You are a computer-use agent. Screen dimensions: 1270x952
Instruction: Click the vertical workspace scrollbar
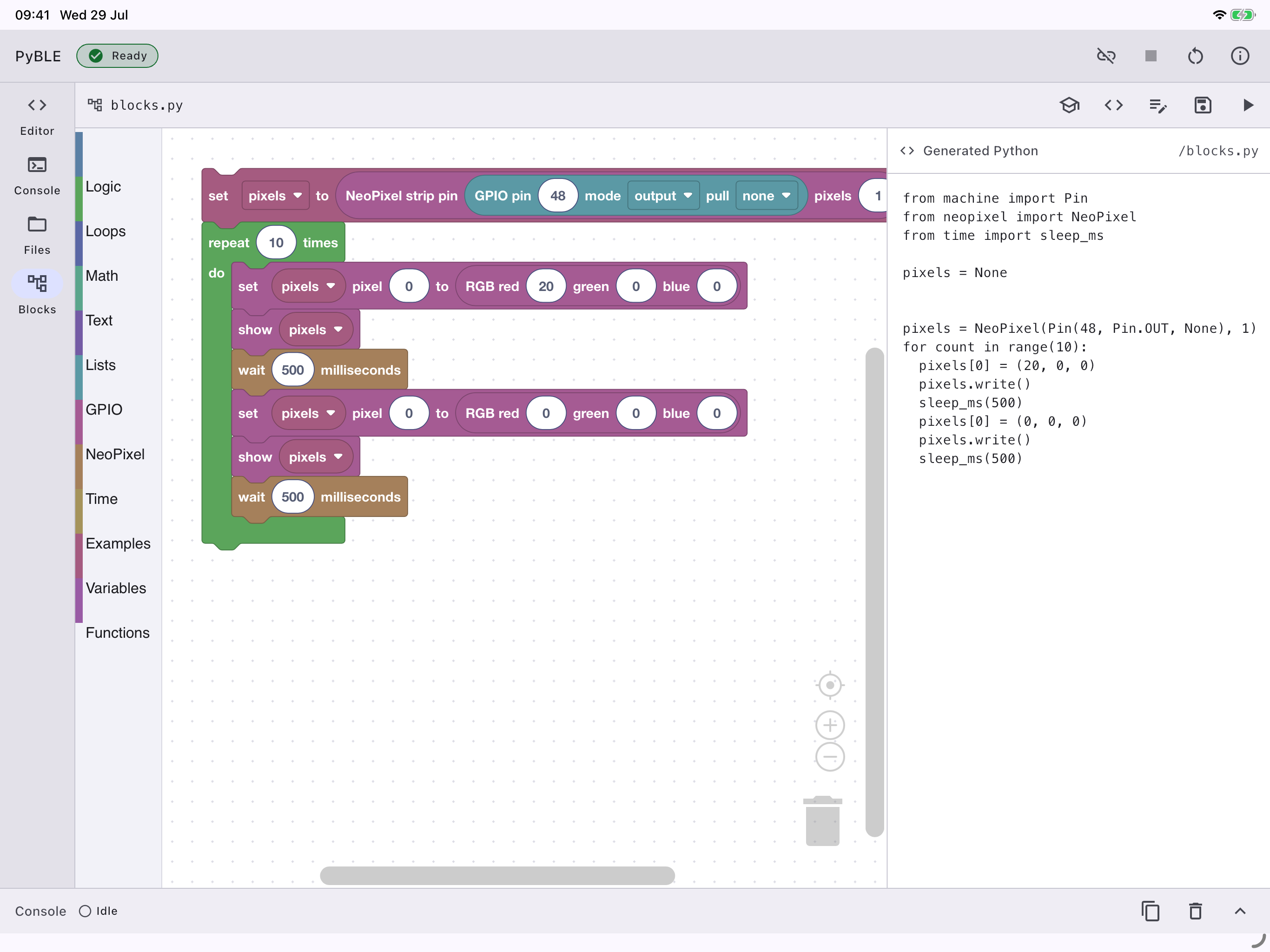(874, 592)
